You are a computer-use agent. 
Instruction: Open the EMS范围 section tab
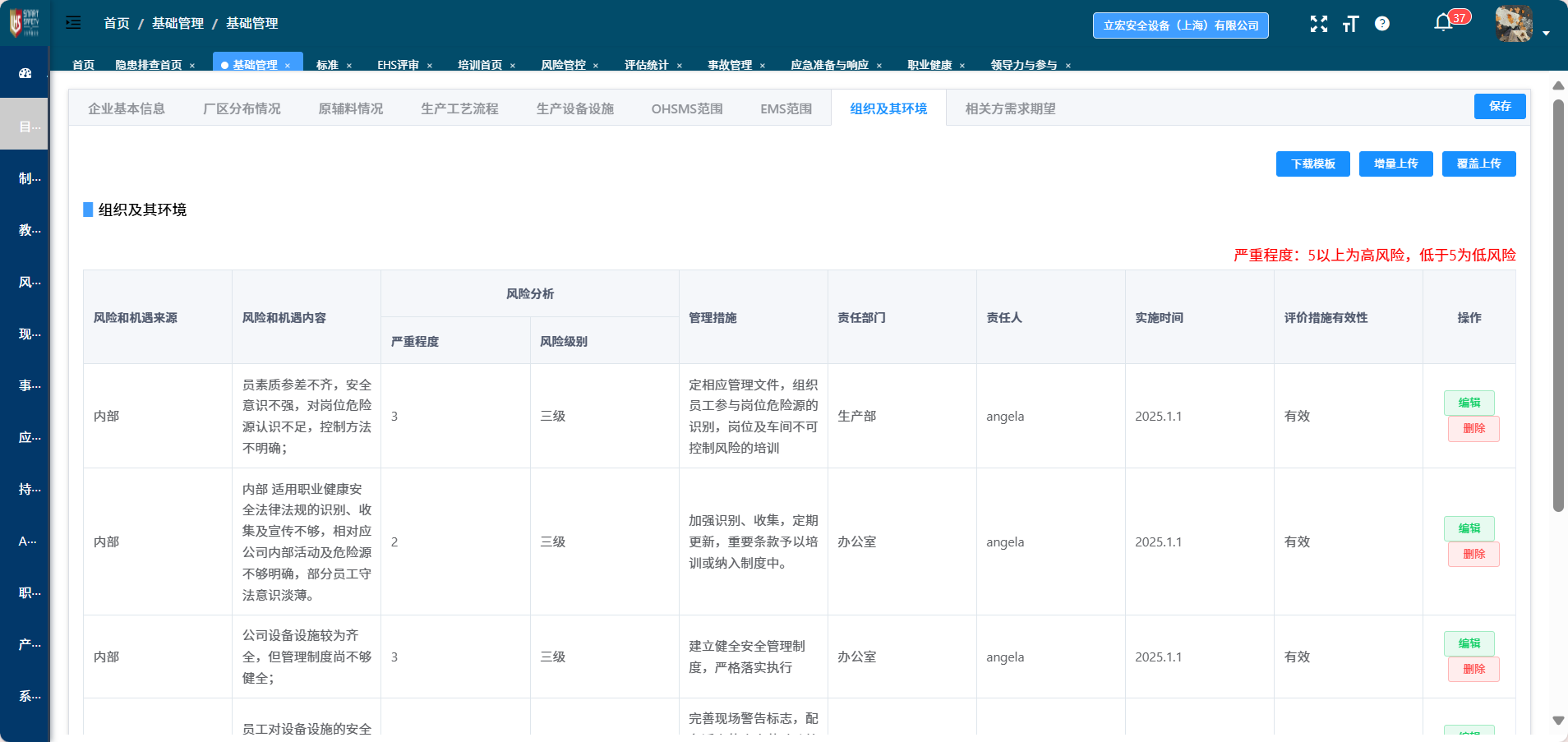point(786,108)
